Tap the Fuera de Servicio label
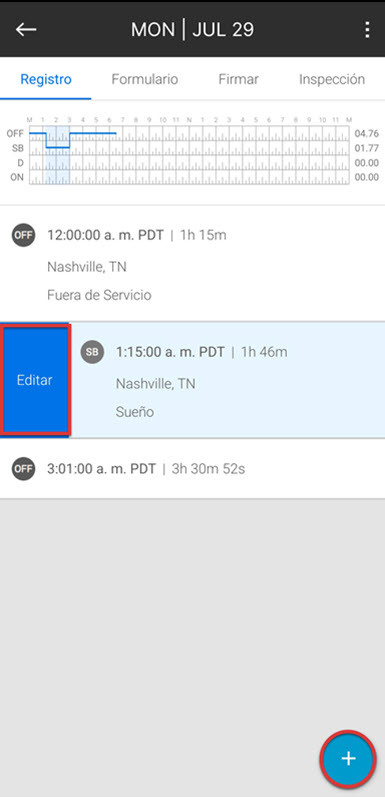Viewport: 385px width, 797px height. click(99, 295)
